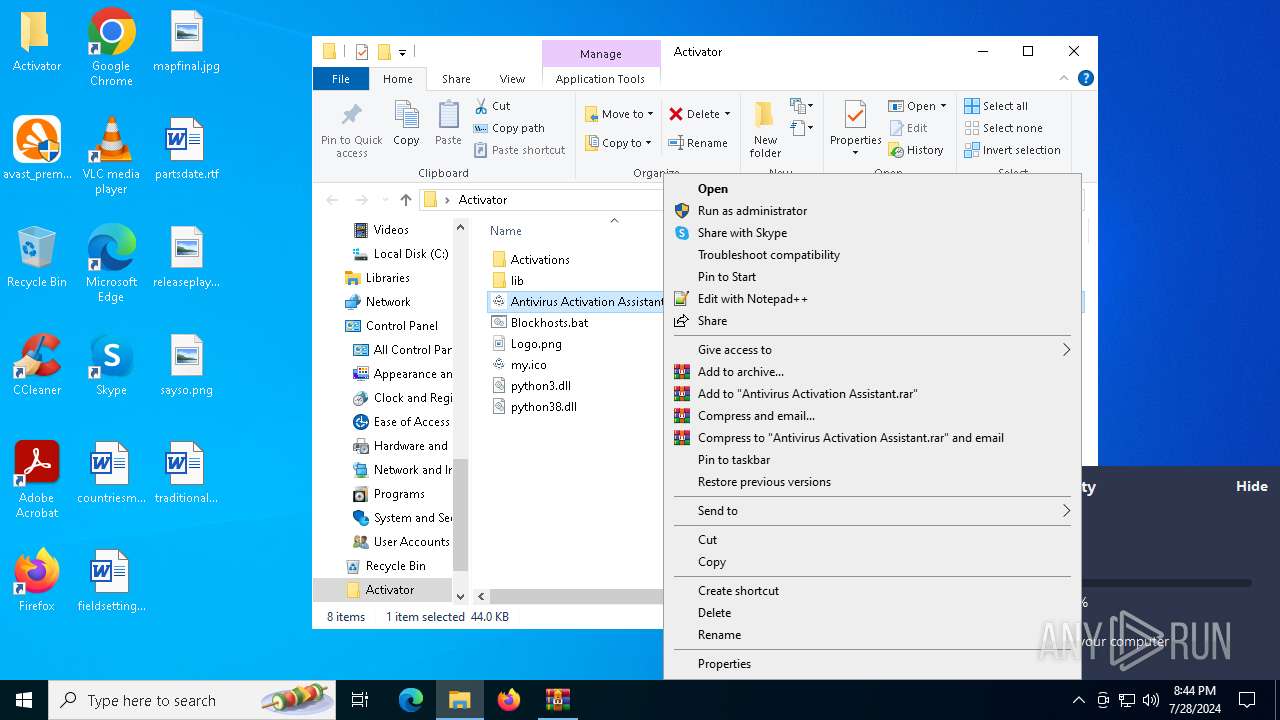Open CCleaner desktop shortcut
The image size is (1280, 720).
click(37, 365)
